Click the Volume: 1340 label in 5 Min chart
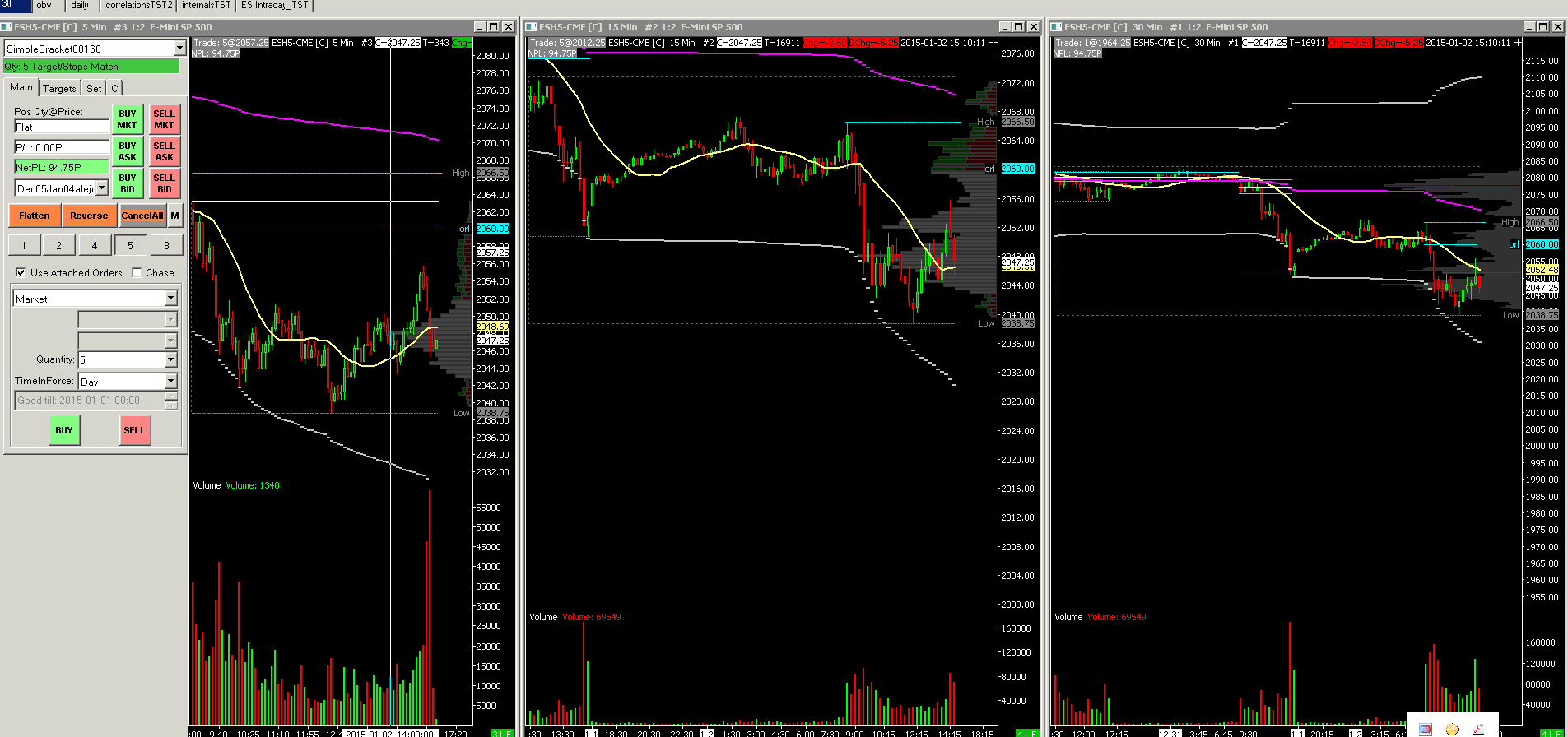Screen dimensions: 1568x737 (x=253, y=485)
